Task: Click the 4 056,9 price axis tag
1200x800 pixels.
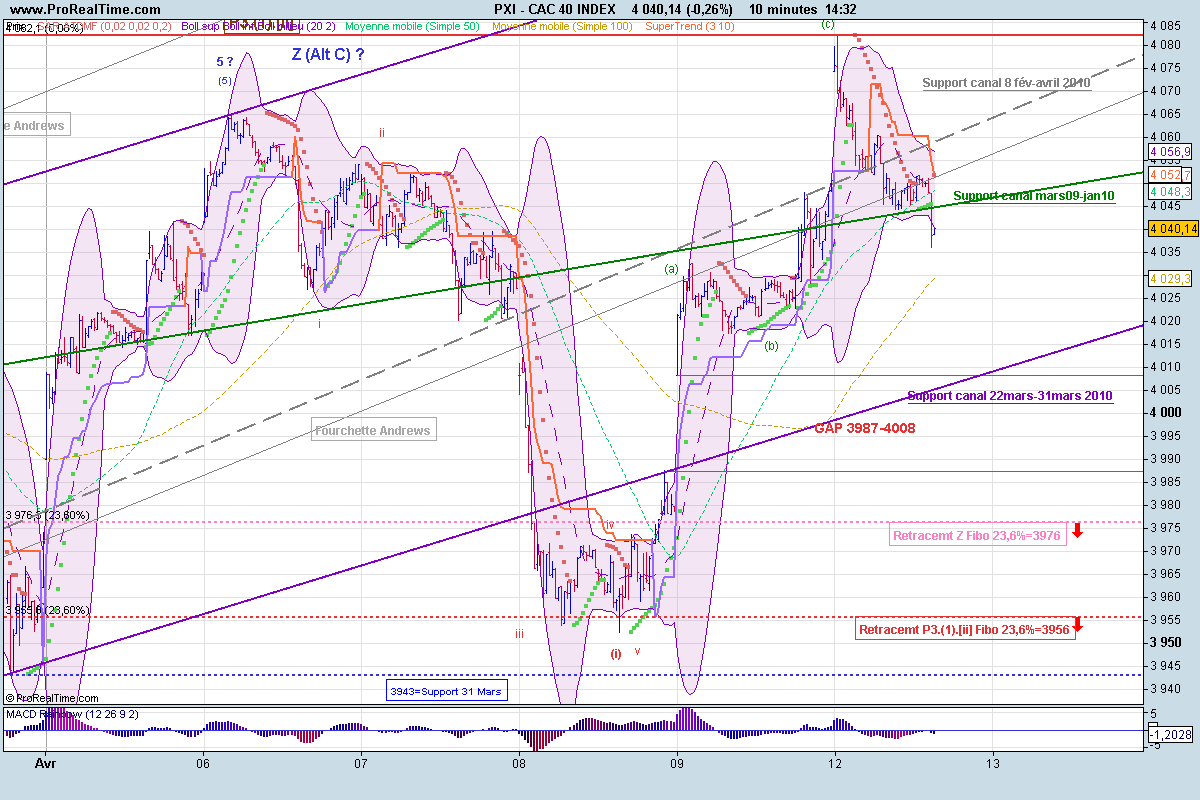Action: click(x=1171, y=152)
